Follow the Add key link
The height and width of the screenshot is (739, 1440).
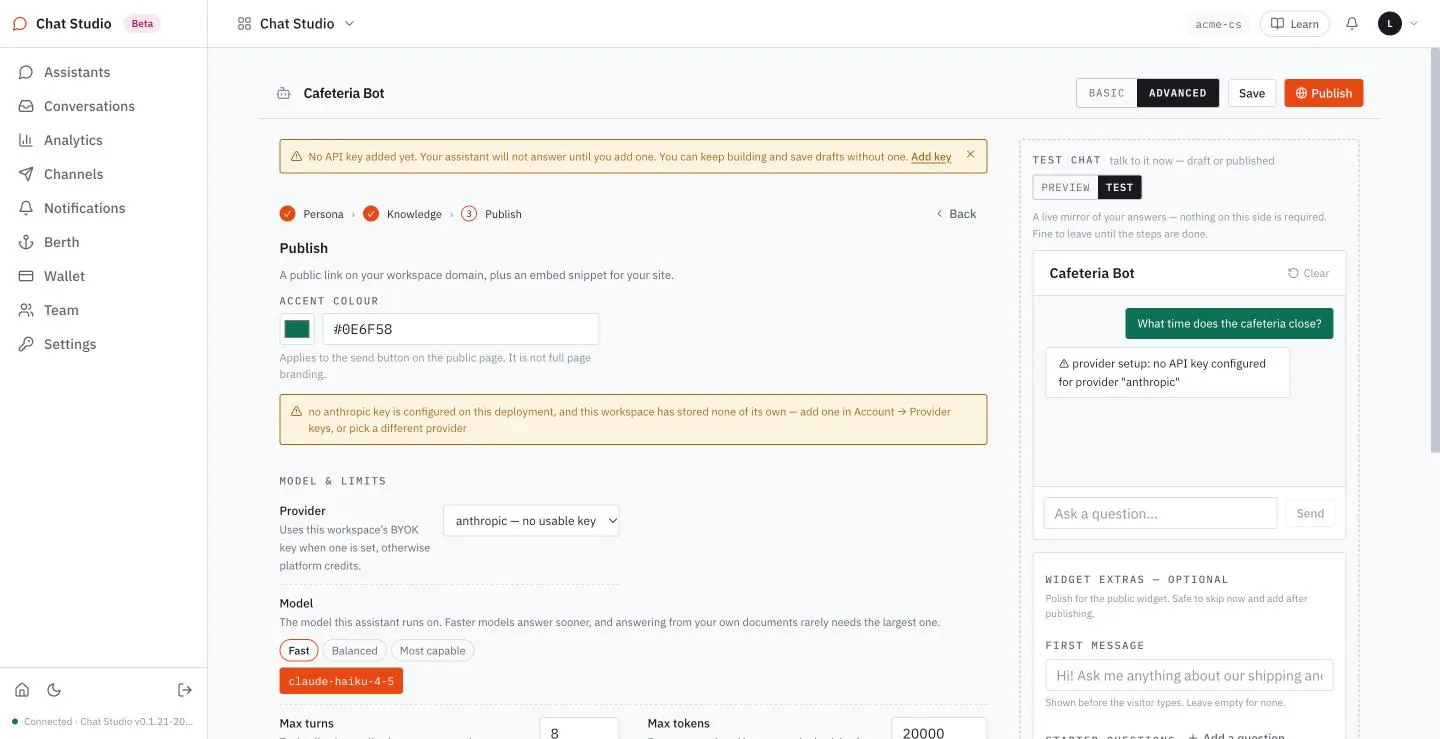coord(931,157)
